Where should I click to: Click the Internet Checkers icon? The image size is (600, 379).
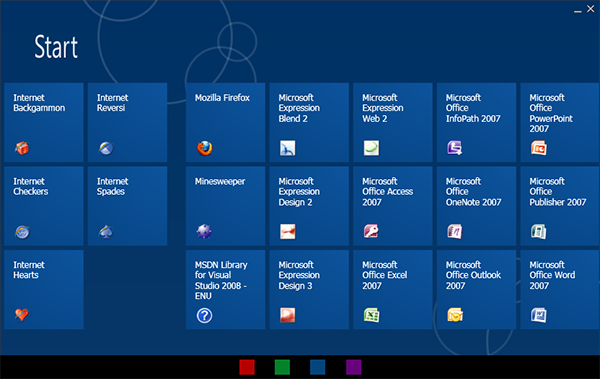click(x=22, y=232)
